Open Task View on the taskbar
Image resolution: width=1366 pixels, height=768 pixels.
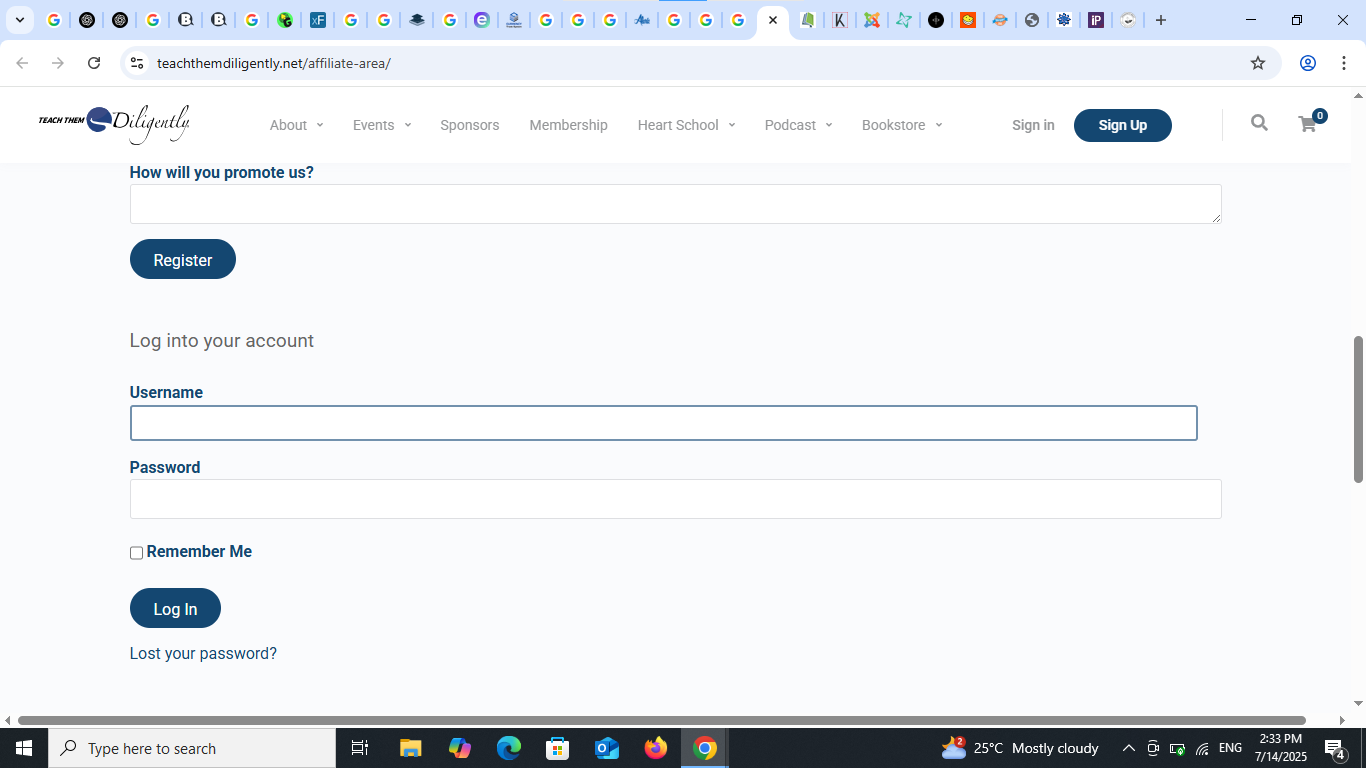[x=360, y=748]
